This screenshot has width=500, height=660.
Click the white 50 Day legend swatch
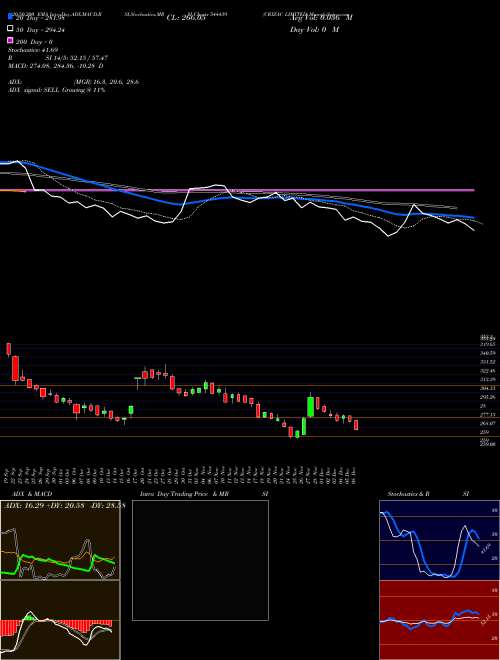(11, 29)
